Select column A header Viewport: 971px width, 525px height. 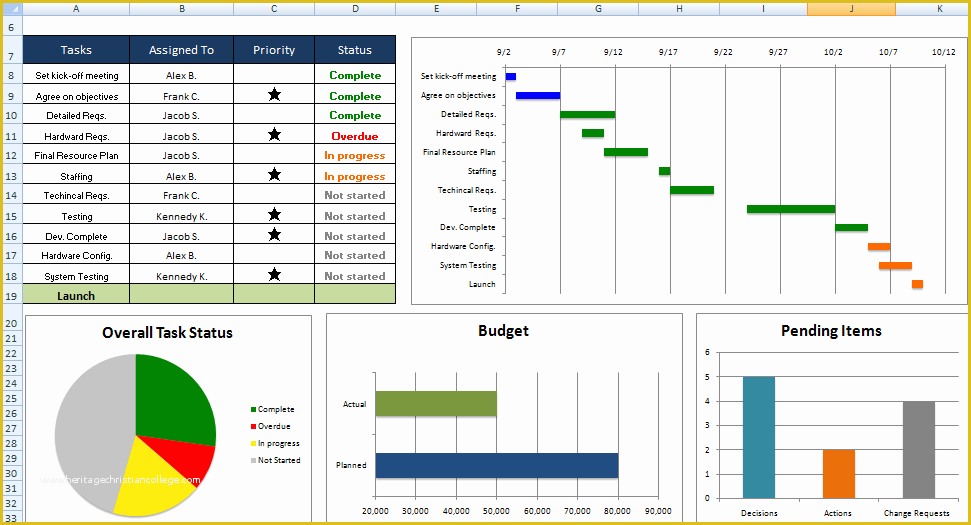click(76, 9)
